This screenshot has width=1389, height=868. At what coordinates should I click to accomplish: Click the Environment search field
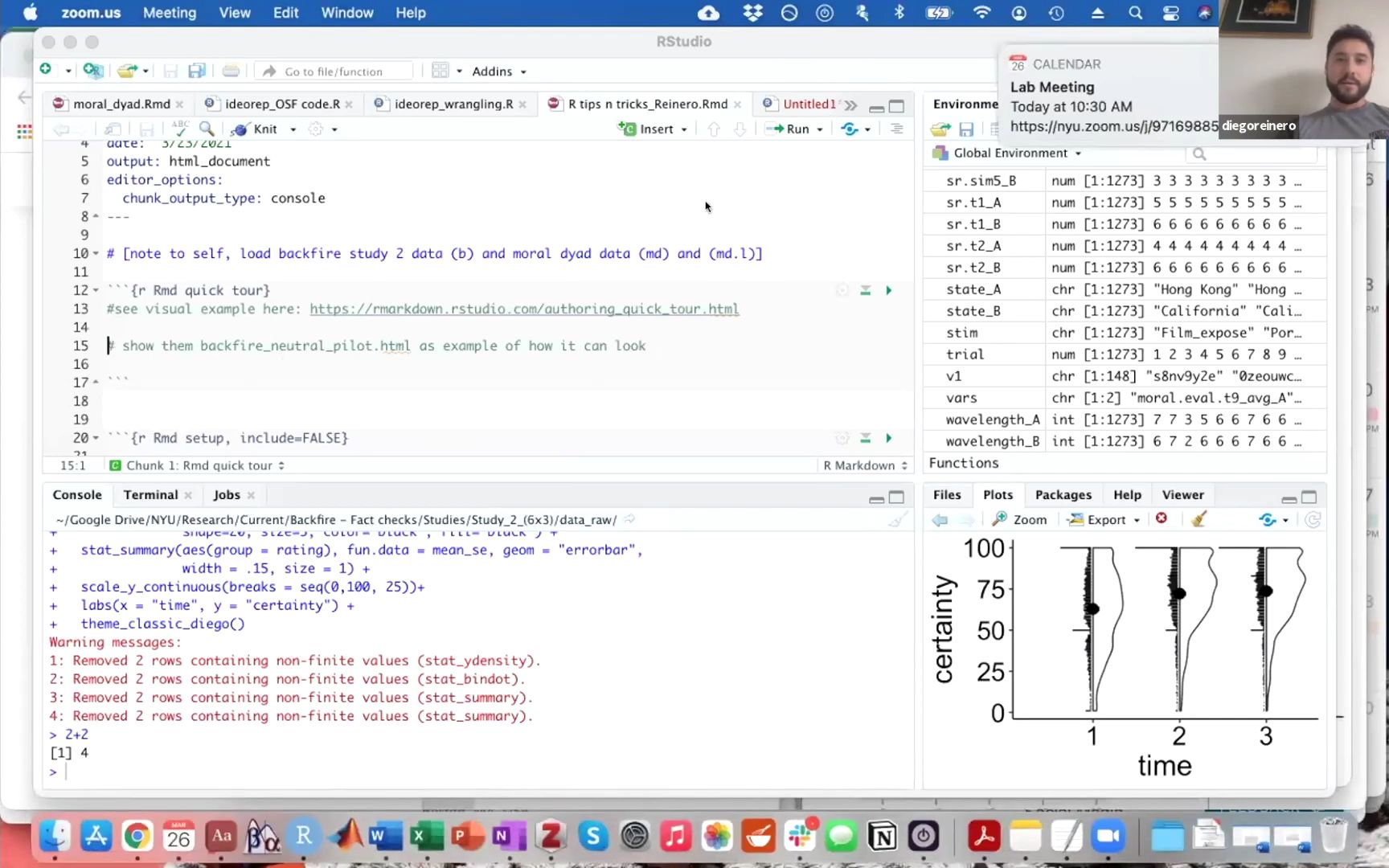click(x=1252, y=154)
